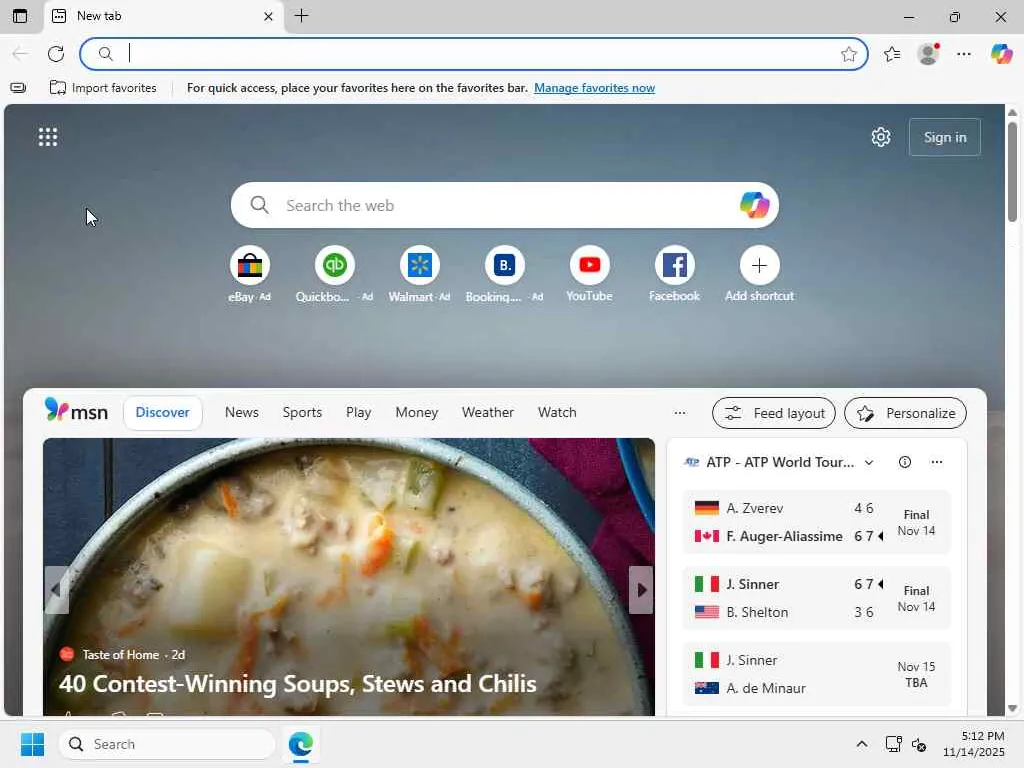Viewport: 1024px width, 768px height.
Task: Click the taskbar Search box
Action: click(x=167, y=744)
